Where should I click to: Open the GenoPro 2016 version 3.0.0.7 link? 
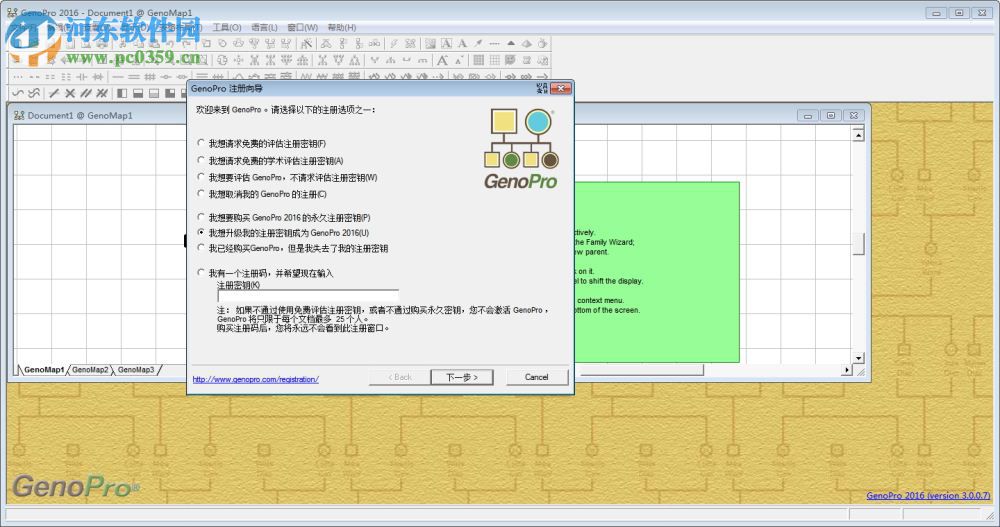[x=928, y=495]
